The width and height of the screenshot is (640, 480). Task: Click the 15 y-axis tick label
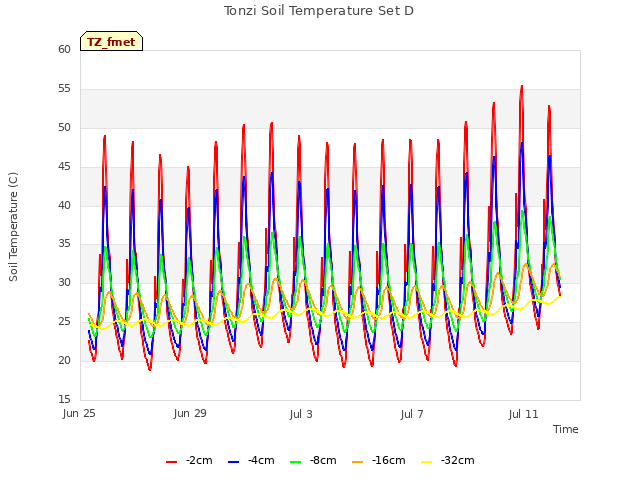(64, 399)
